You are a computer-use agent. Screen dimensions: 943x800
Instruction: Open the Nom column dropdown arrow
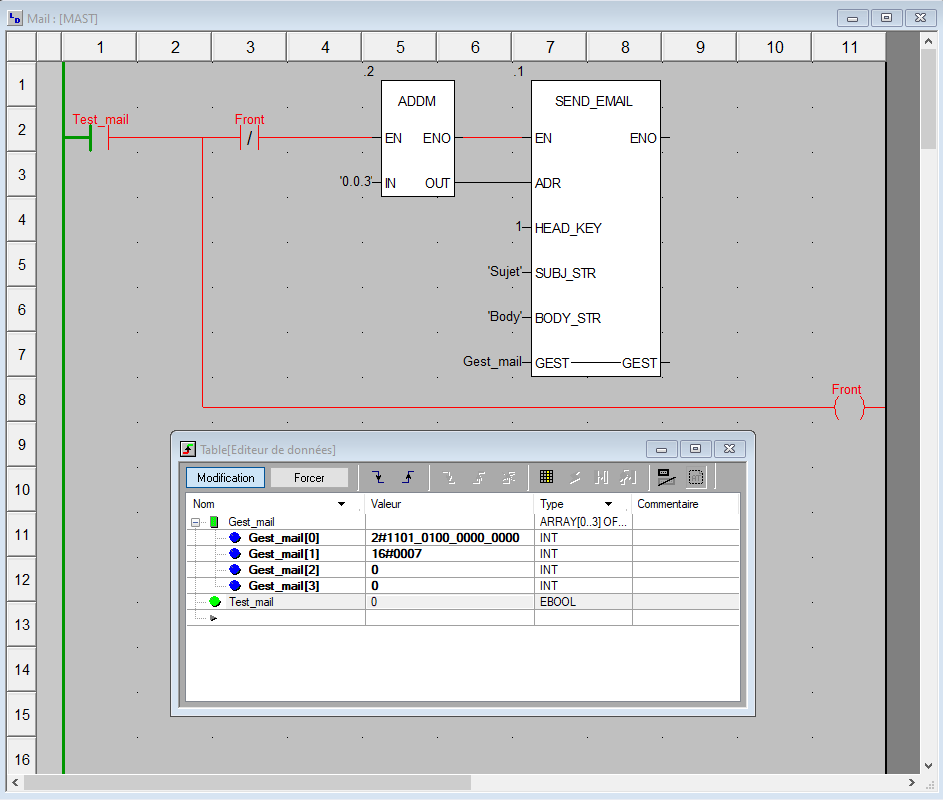click(x=342, y=504)
